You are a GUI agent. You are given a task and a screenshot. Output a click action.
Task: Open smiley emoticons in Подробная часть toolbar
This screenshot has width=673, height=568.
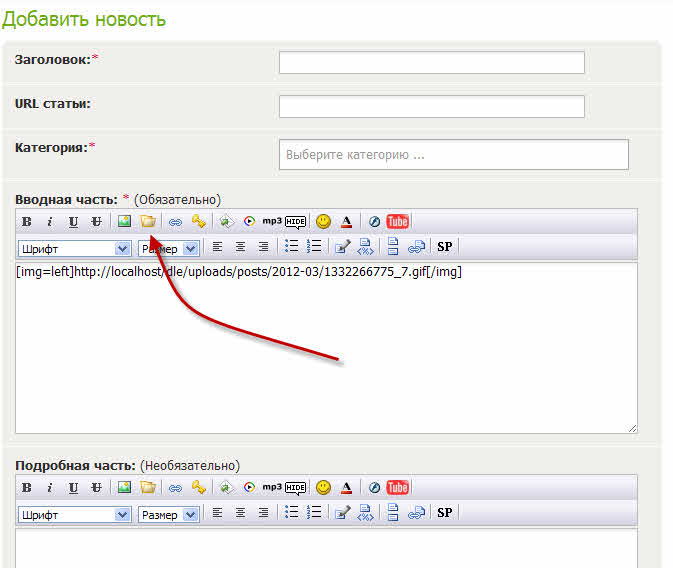tap(323, 488)
